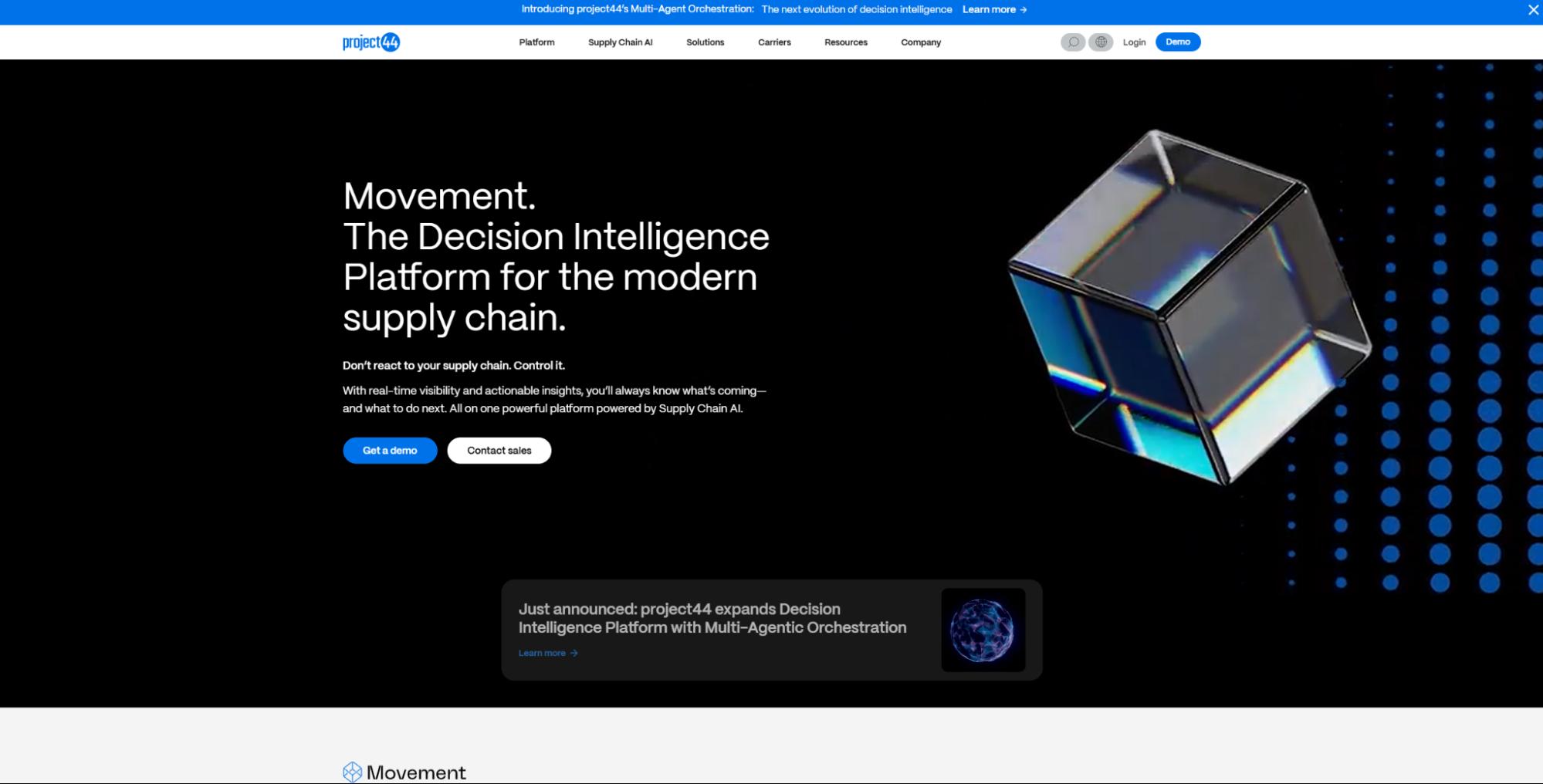
Task: Click the Get a demo button
Action: [x=389, y=450]
